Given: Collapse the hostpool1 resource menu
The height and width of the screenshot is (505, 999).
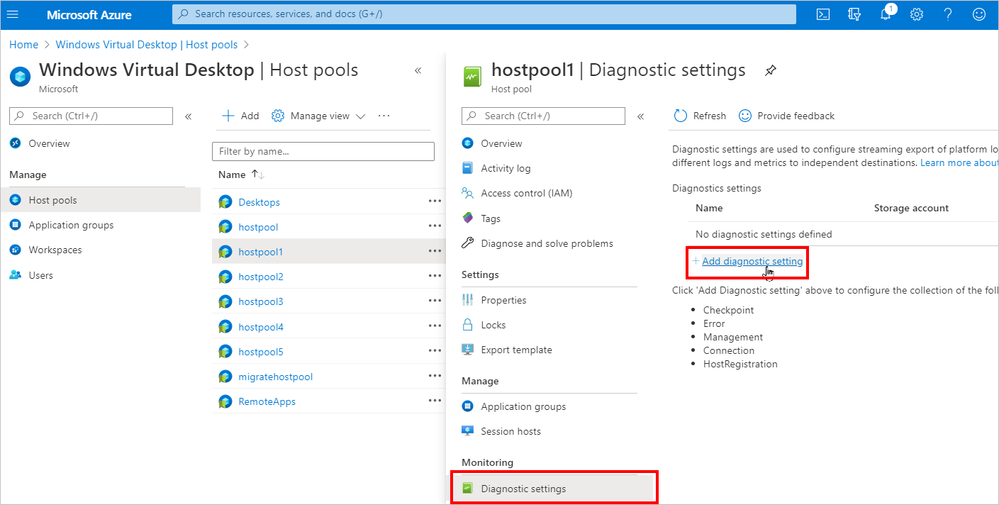Looking at the screenshot, I should [641, 116].
